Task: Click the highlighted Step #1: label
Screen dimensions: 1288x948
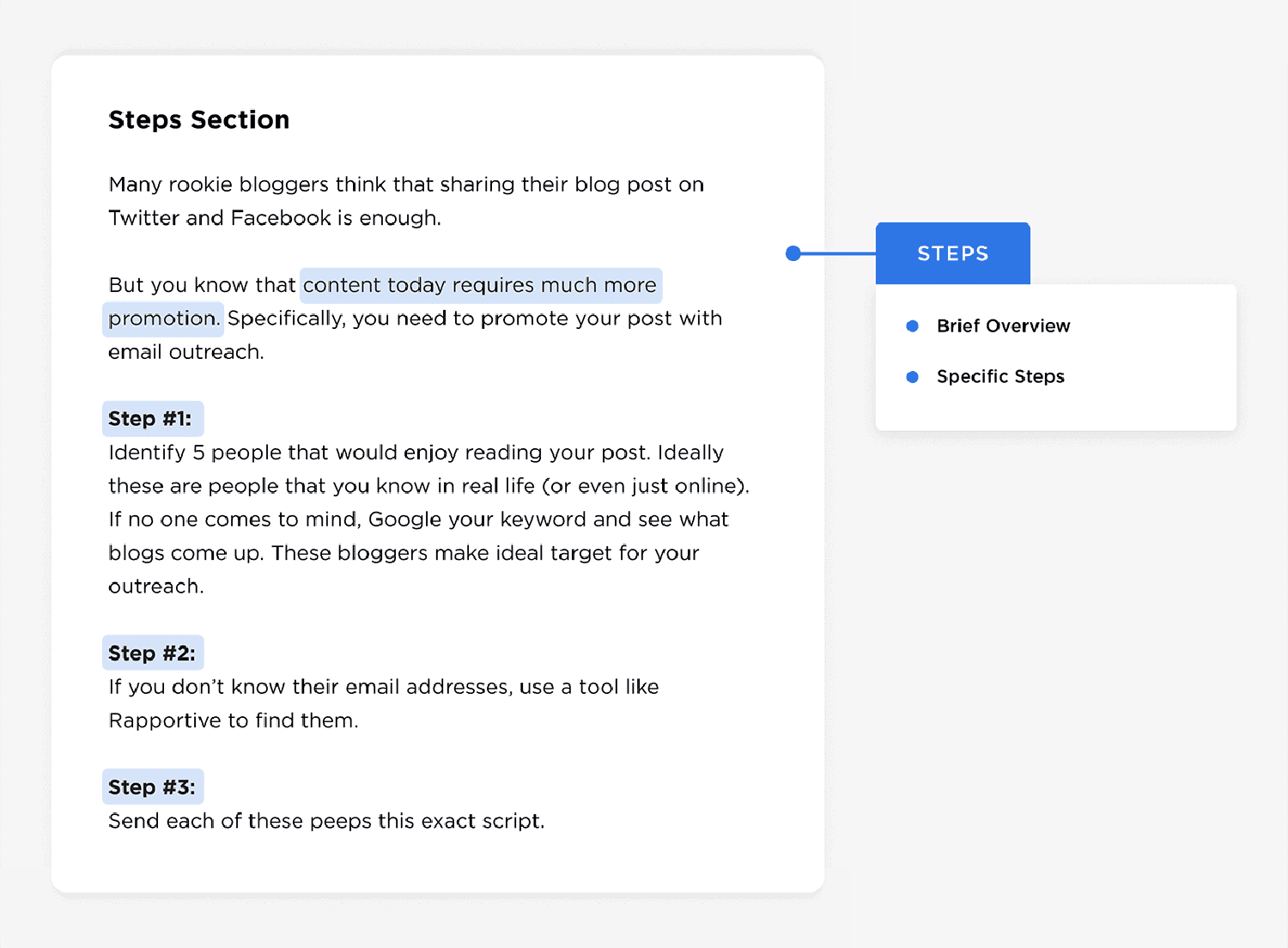Action: click(153, 419)
